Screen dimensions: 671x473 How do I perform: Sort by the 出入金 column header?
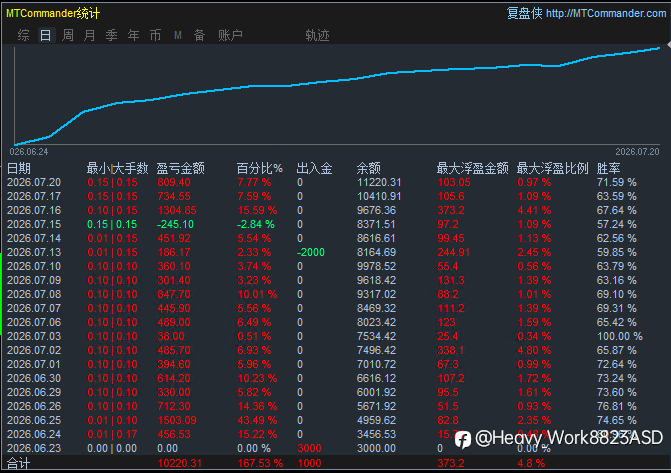(x=315, y=168)
